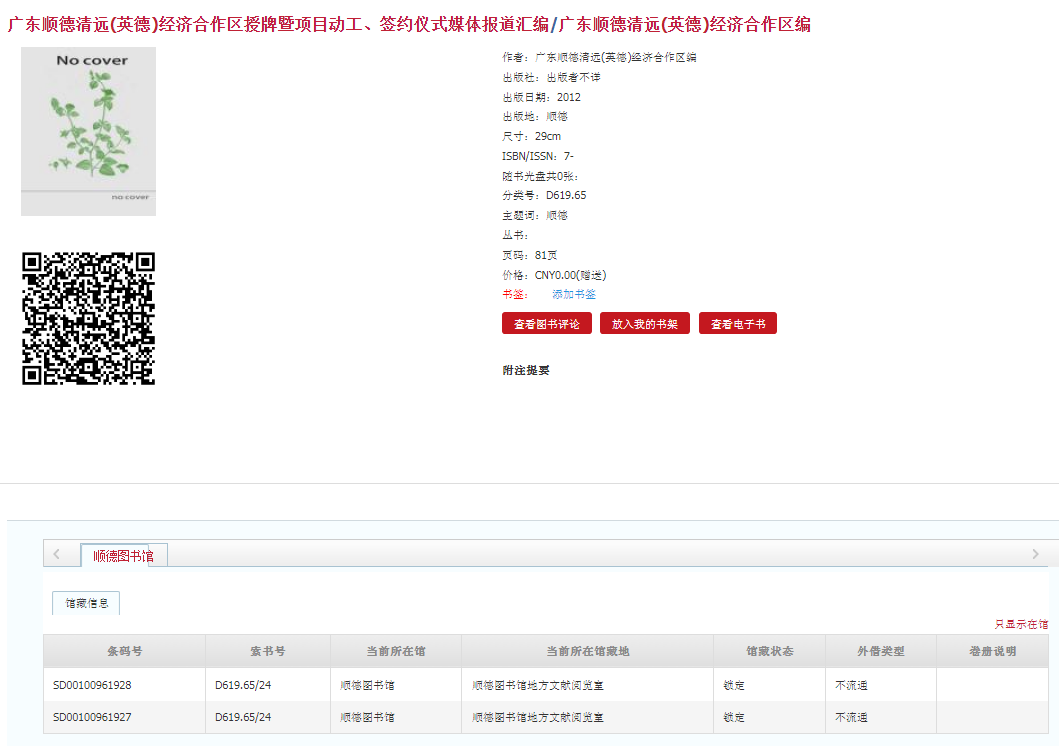
Task: Click the 分类号 D619.65 line
Action: coord(544,195)
